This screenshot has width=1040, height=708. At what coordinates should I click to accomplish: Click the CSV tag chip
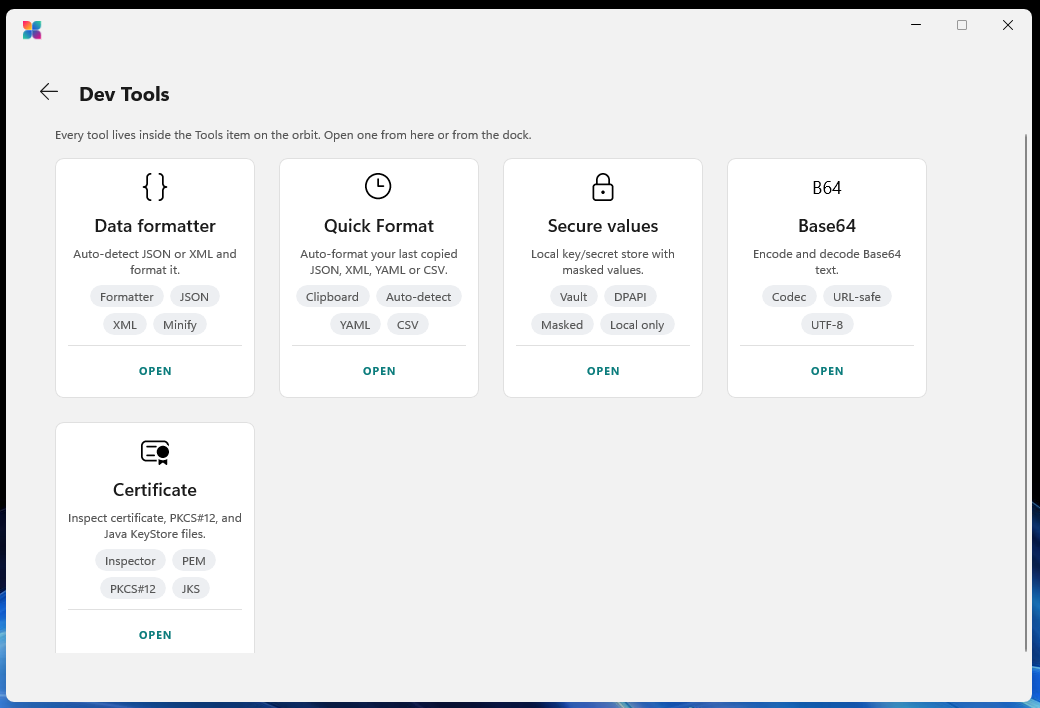tap(408, 324)
